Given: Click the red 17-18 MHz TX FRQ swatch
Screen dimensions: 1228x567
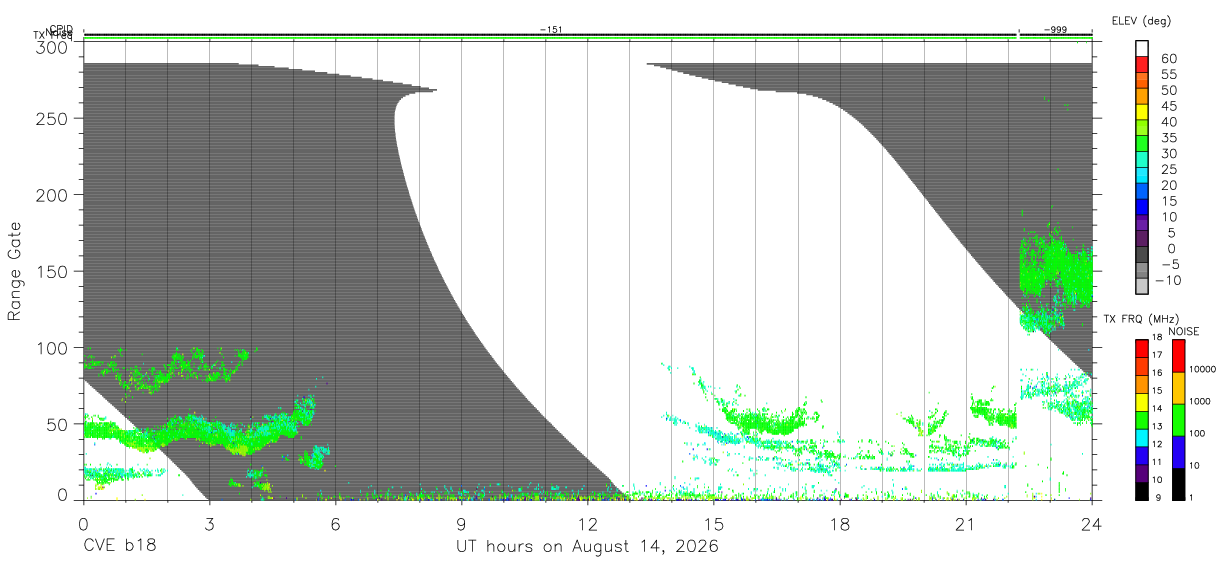Looking at the screenshot, I should [x=1141, y=348].
